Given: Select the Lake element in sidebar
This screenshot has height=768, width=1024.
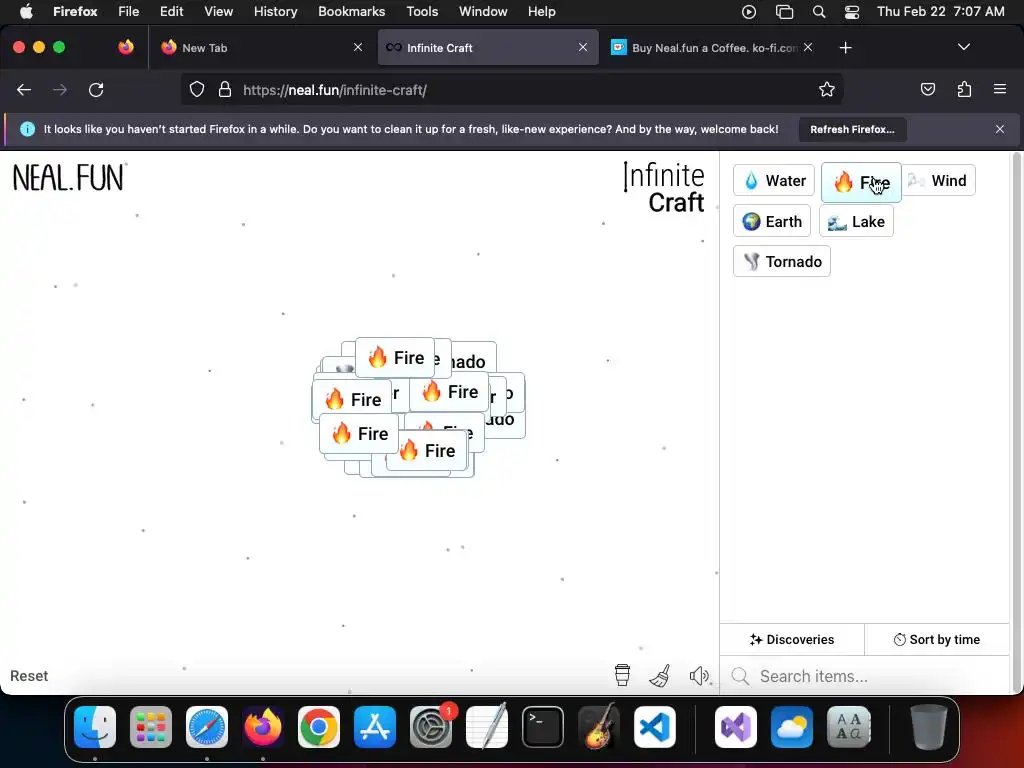Looking at the screenshot, I should coord(856,221).
